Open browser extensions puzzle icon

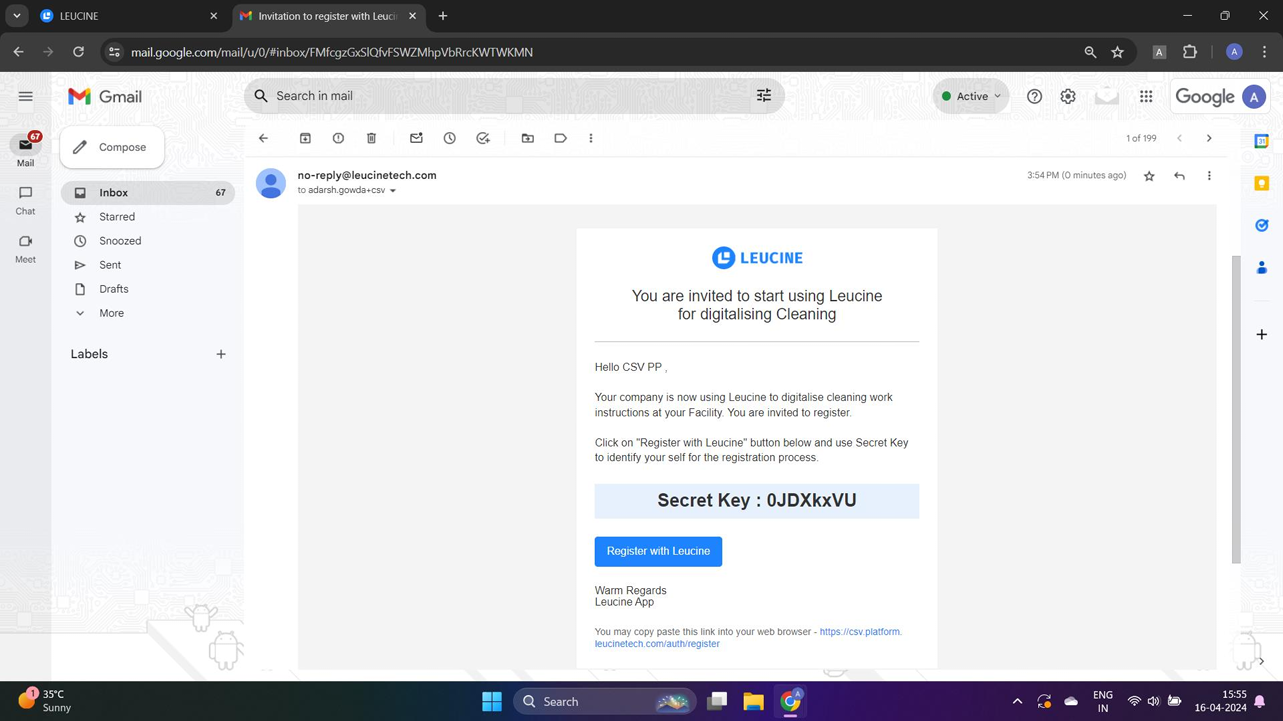tap(1190, 52)
